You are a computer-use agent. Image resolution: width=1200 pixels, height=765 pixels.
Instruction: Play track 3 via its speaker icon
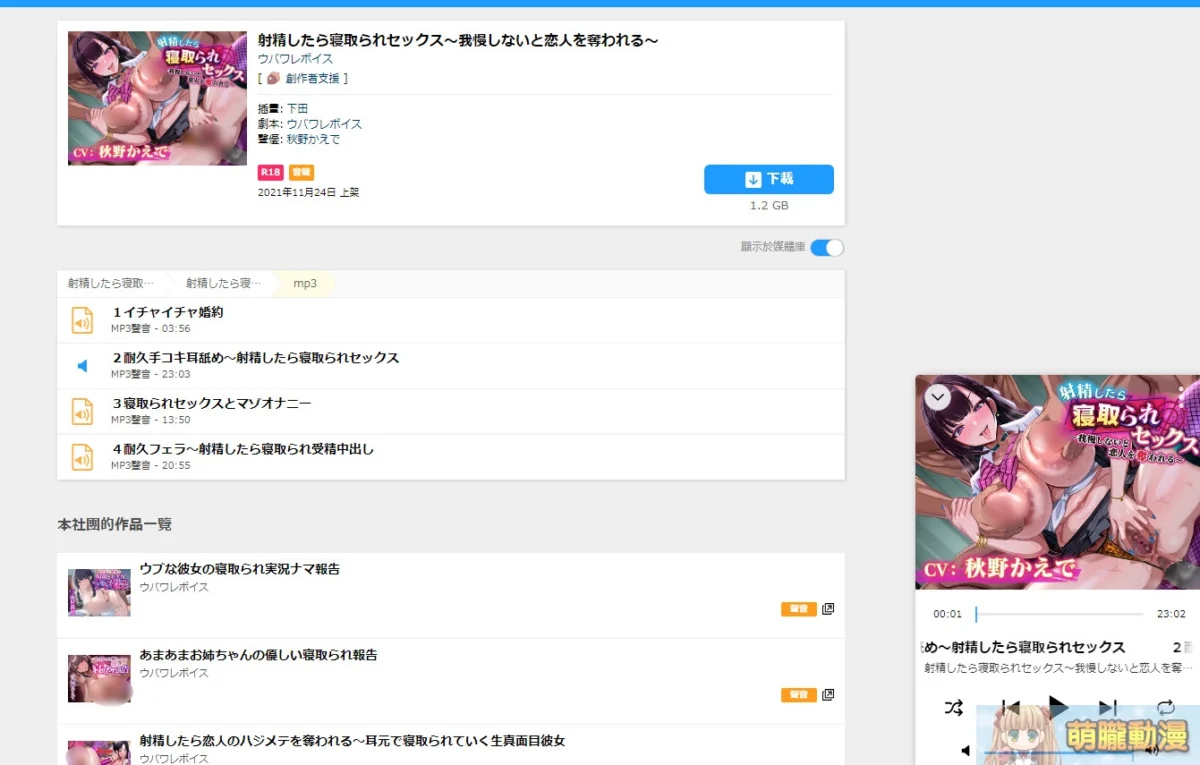click(x=82, y=411)
